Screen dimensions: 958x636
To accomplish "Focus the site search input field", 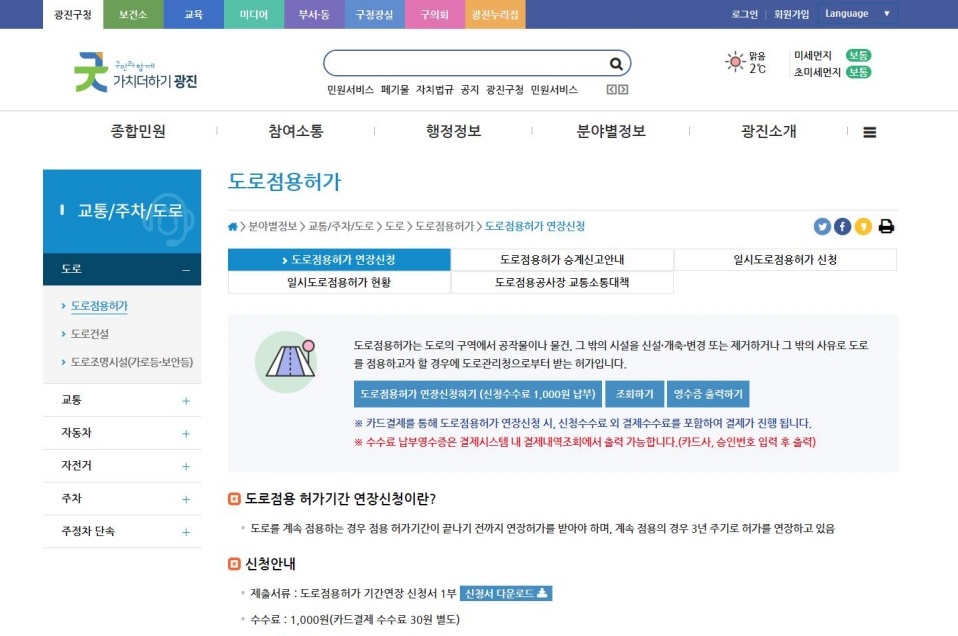I will point(467,64).
